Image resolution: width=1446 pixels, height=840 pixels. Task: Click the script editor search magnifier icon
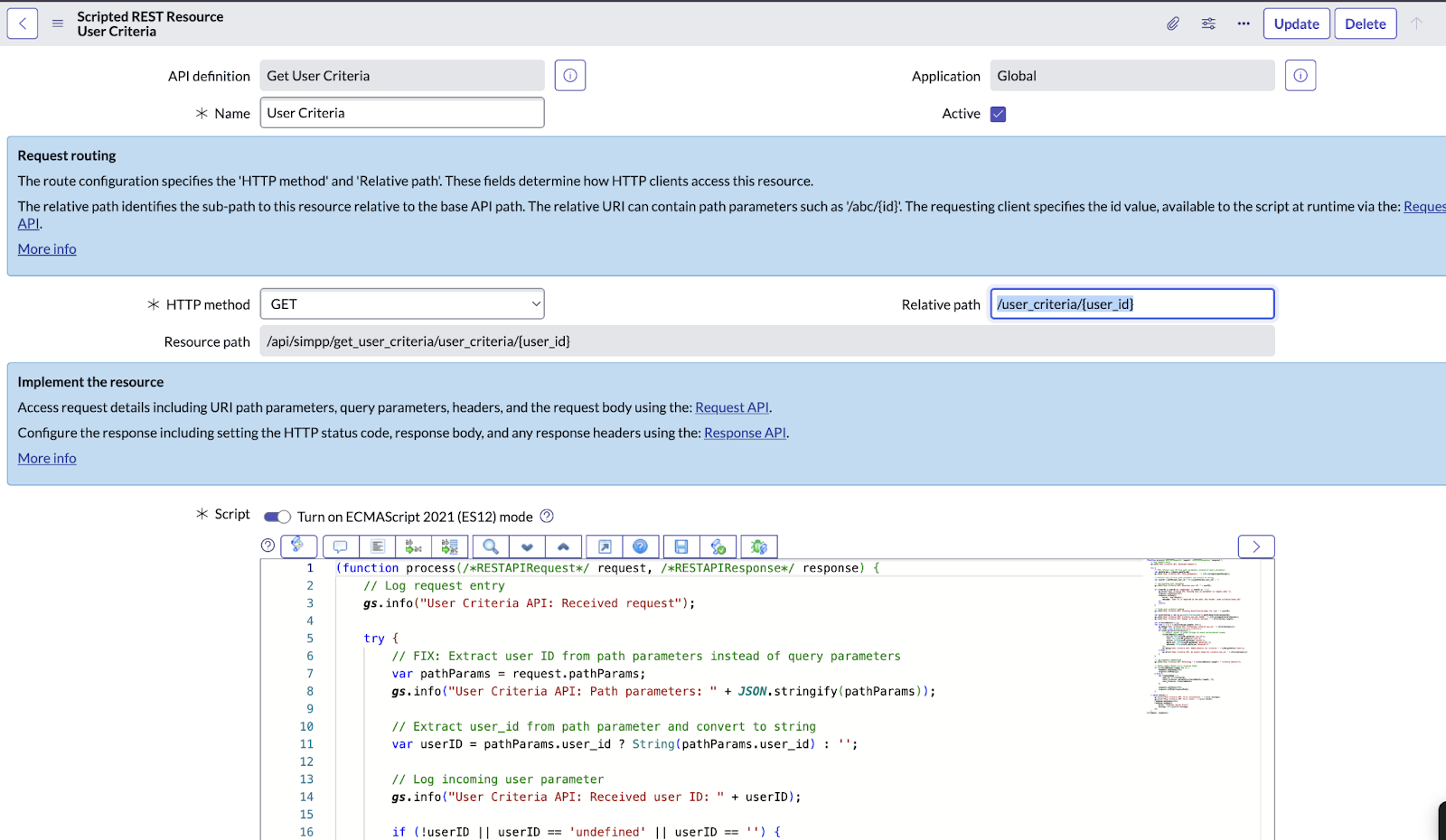pyautogui.click(x=491, y=546)
